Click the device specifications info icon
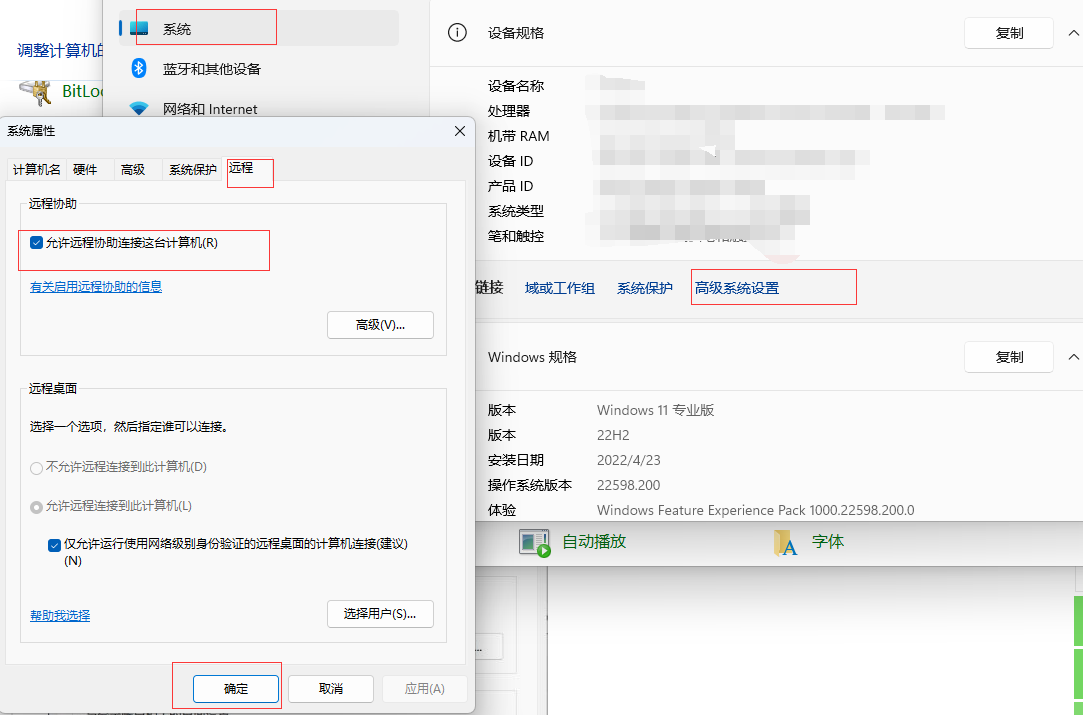Image resolution: width=1083 pixels, height=715 pixels. [x=457, y=33]
